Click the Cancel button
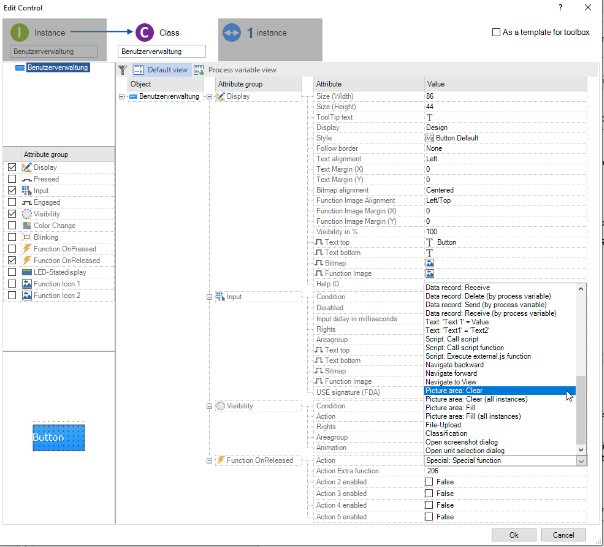 [x=563, y=535]
